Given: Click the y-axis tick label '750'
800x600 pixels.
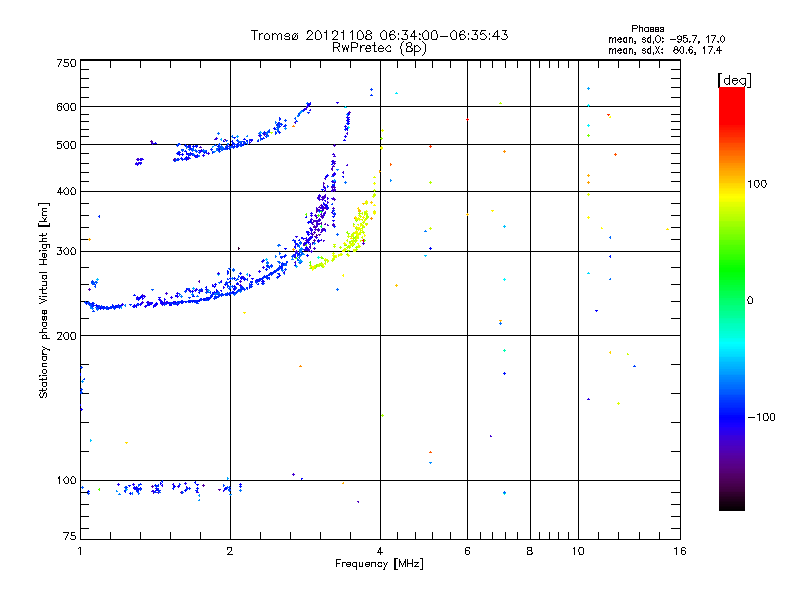Looking at the screenshot, I should point(66,63).
